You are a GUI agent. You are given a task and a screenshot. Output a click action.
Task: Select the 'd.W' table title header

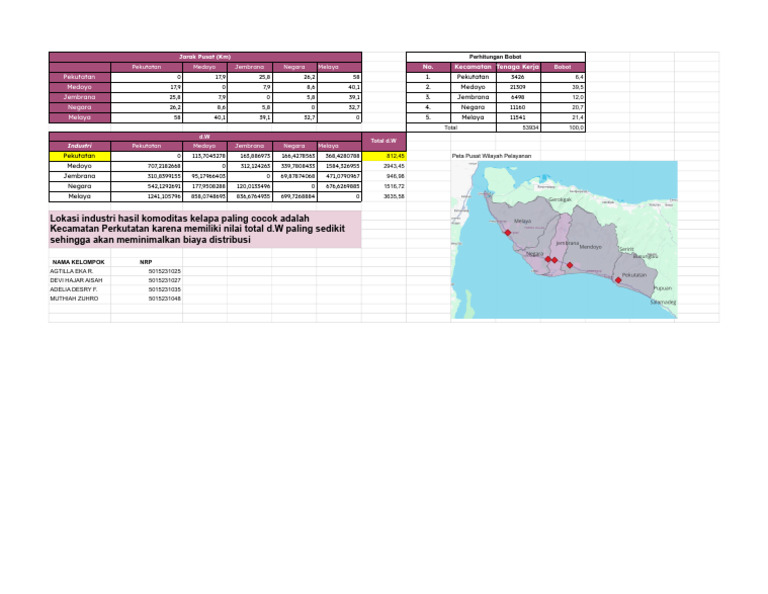coord(205,137)
